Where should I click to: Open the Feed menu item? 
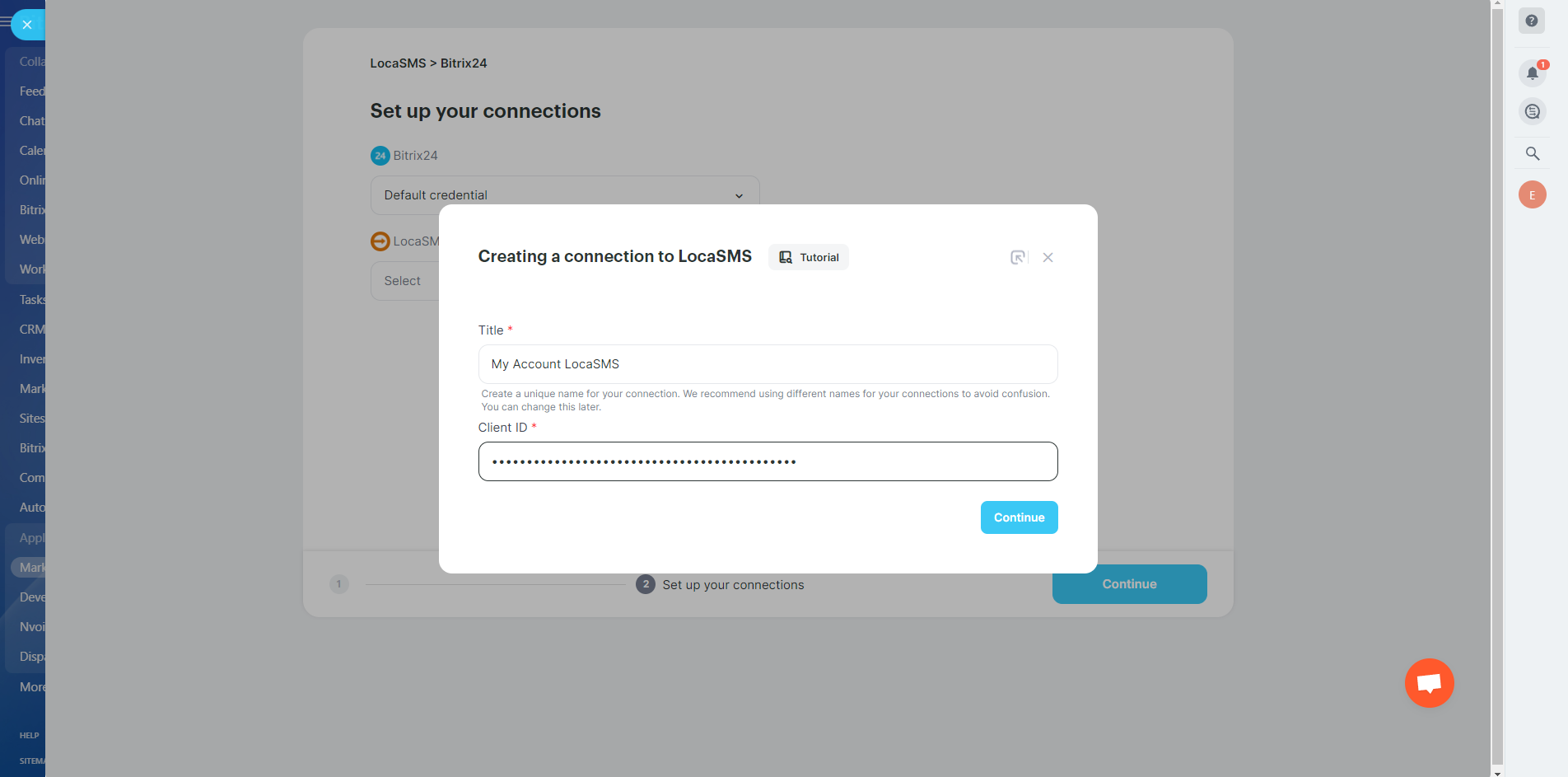click(x=32, y=91)
